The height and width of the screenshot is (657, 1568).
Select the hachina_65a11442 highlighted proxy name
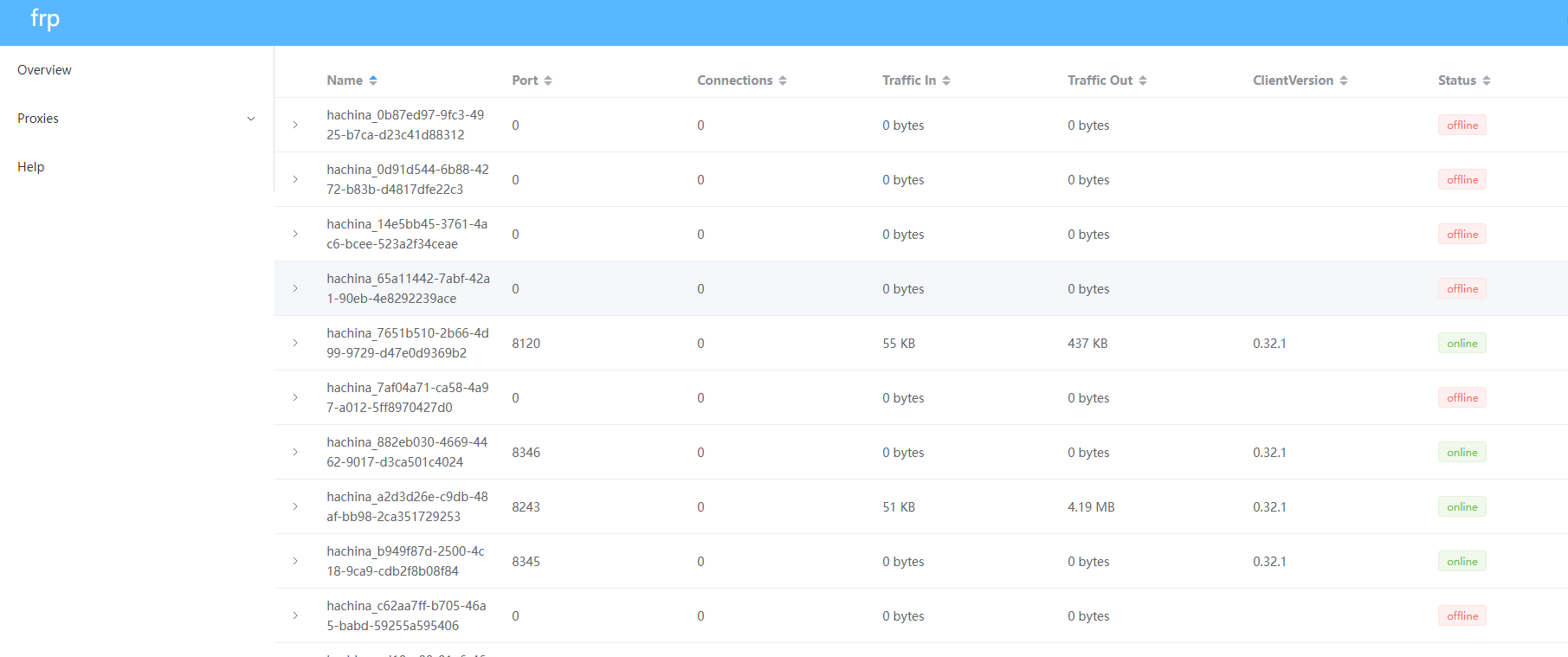click(408, 288)
